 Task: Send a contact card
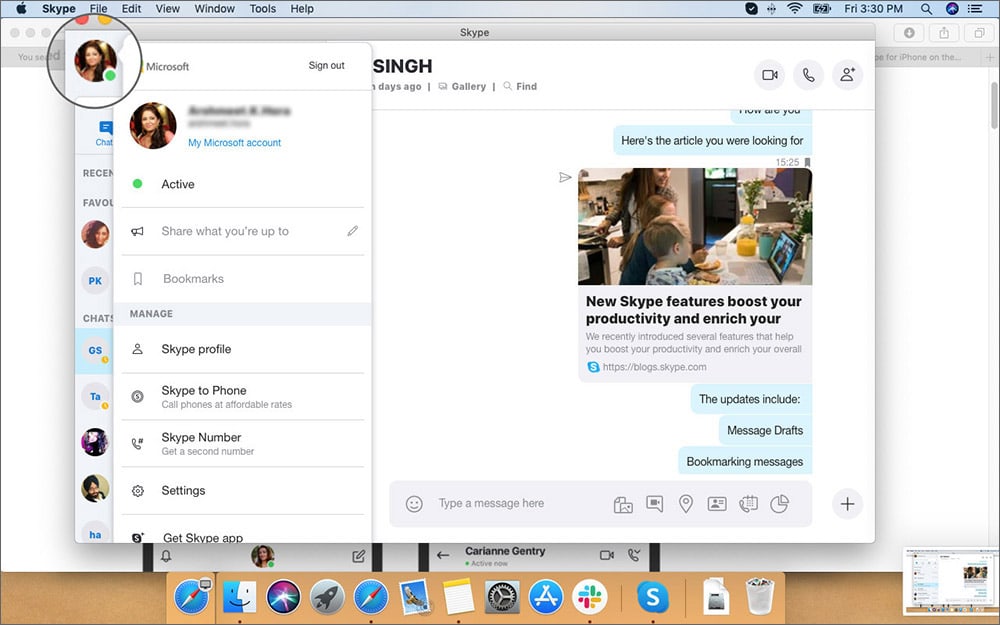[717, 504]
